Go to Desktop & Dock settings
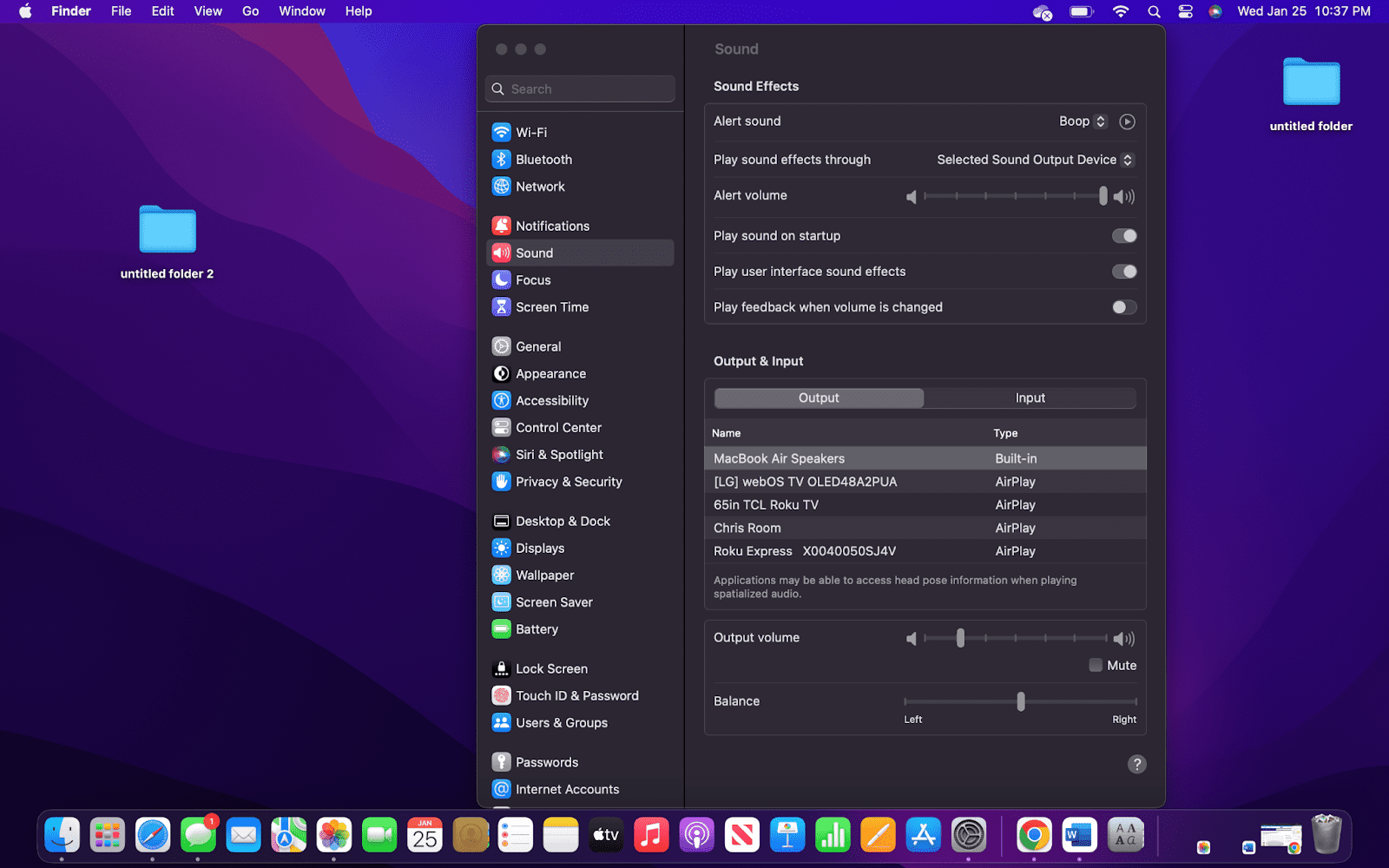Screen dimensions: 1389x868 [580, 521]
